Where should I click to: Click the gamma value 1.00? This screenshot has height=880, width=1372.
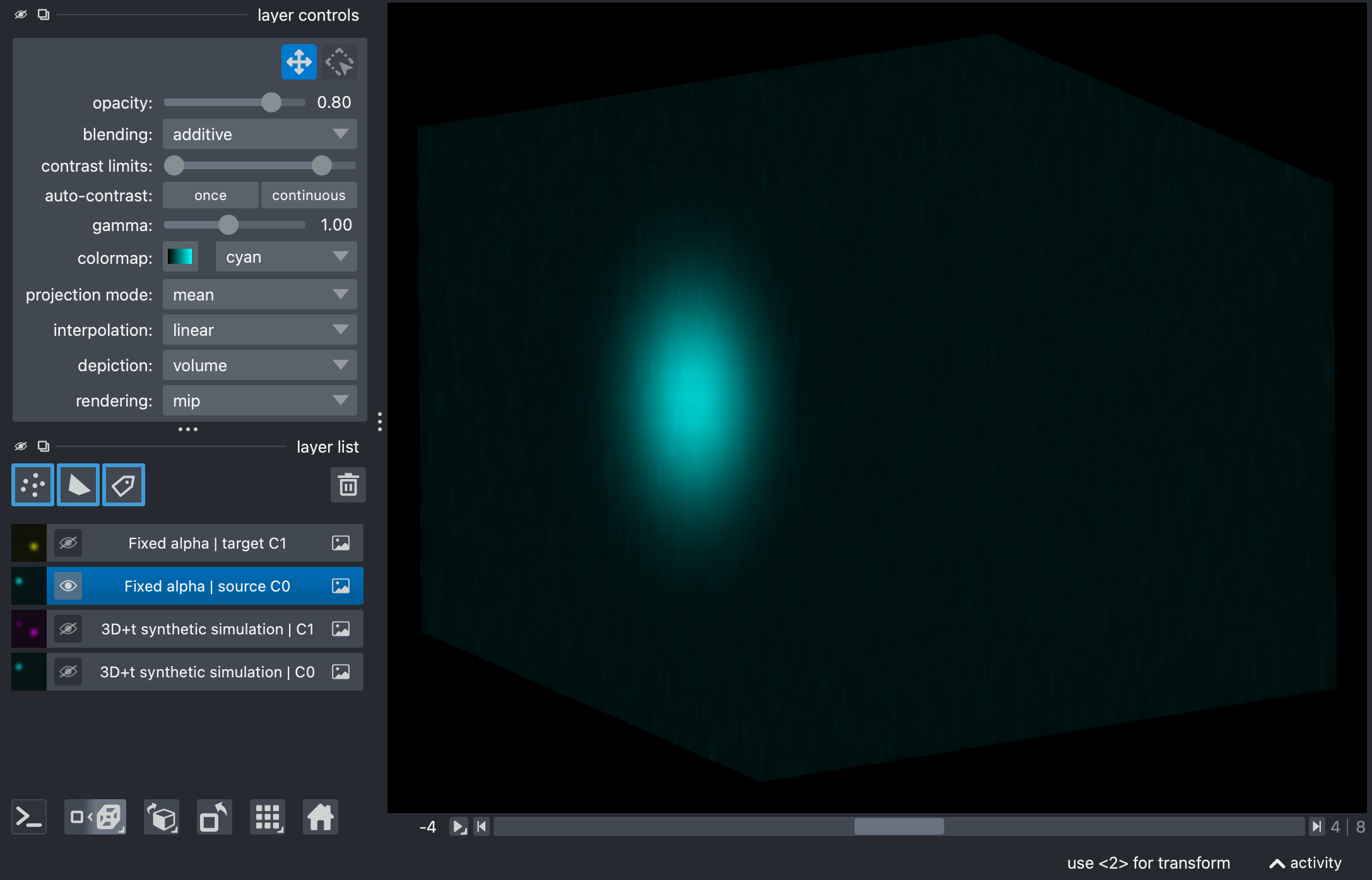[336, 225]
